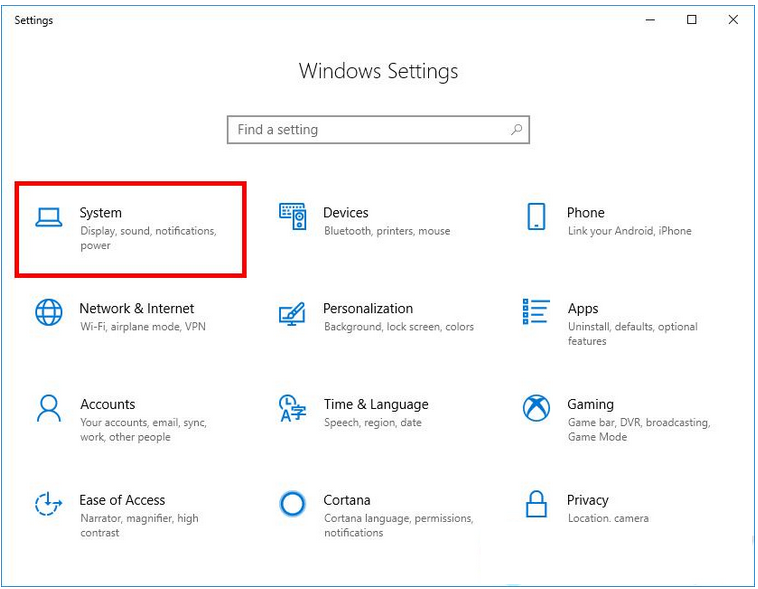Click the Time & Language icon
The image size is (758, 589).
292,408
